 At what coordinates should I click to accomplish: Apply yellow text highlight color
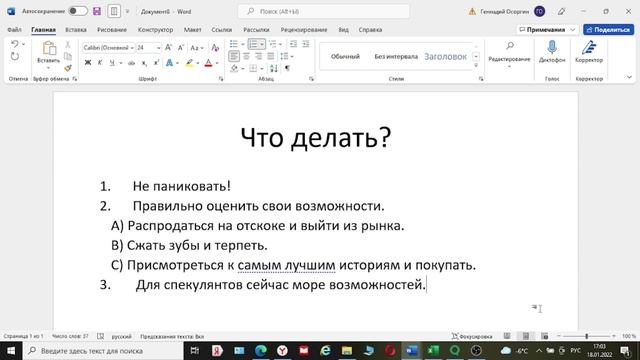coord(189,63)
